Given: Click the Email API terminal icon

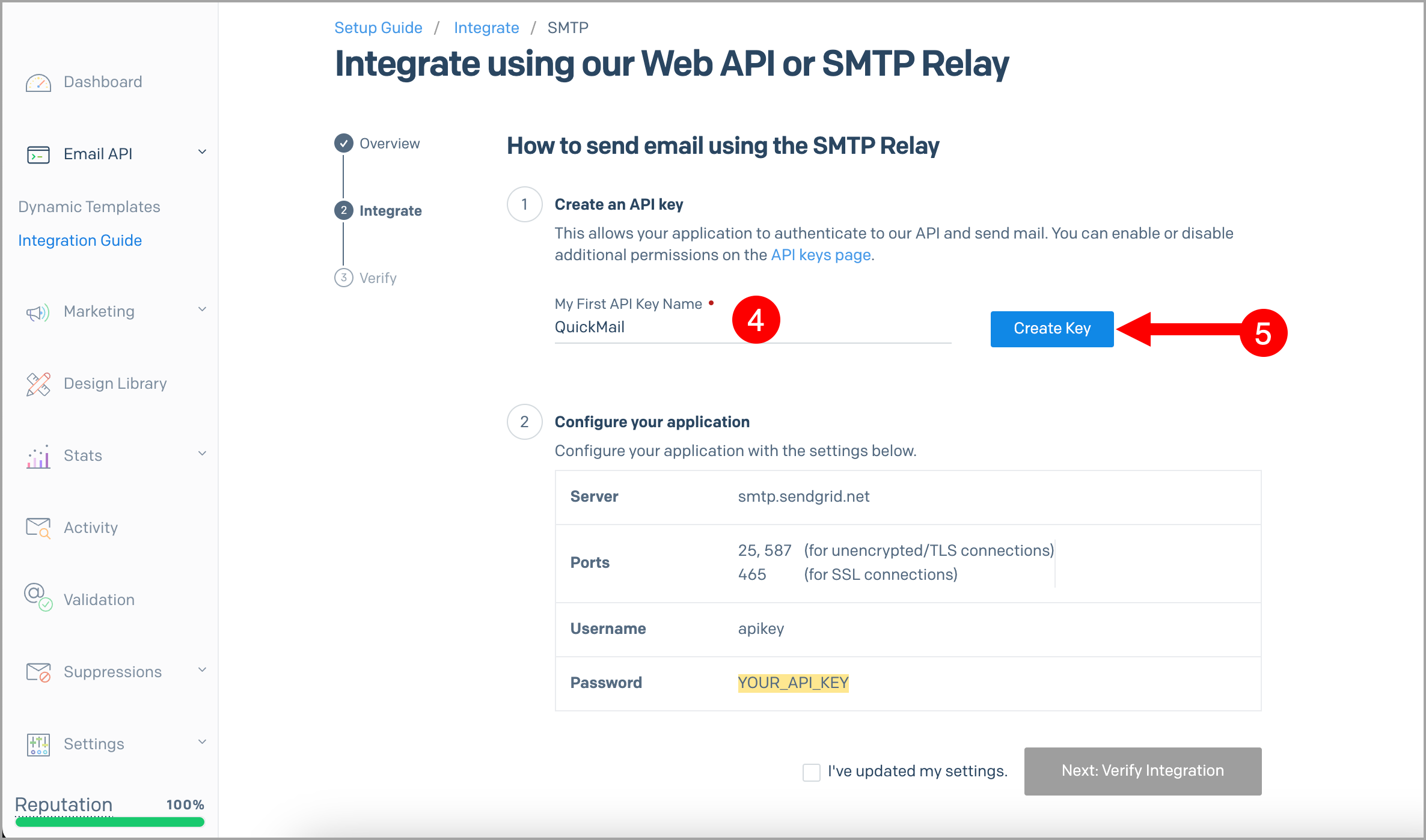Looking at the screenshot, I should tap(38, 155).
